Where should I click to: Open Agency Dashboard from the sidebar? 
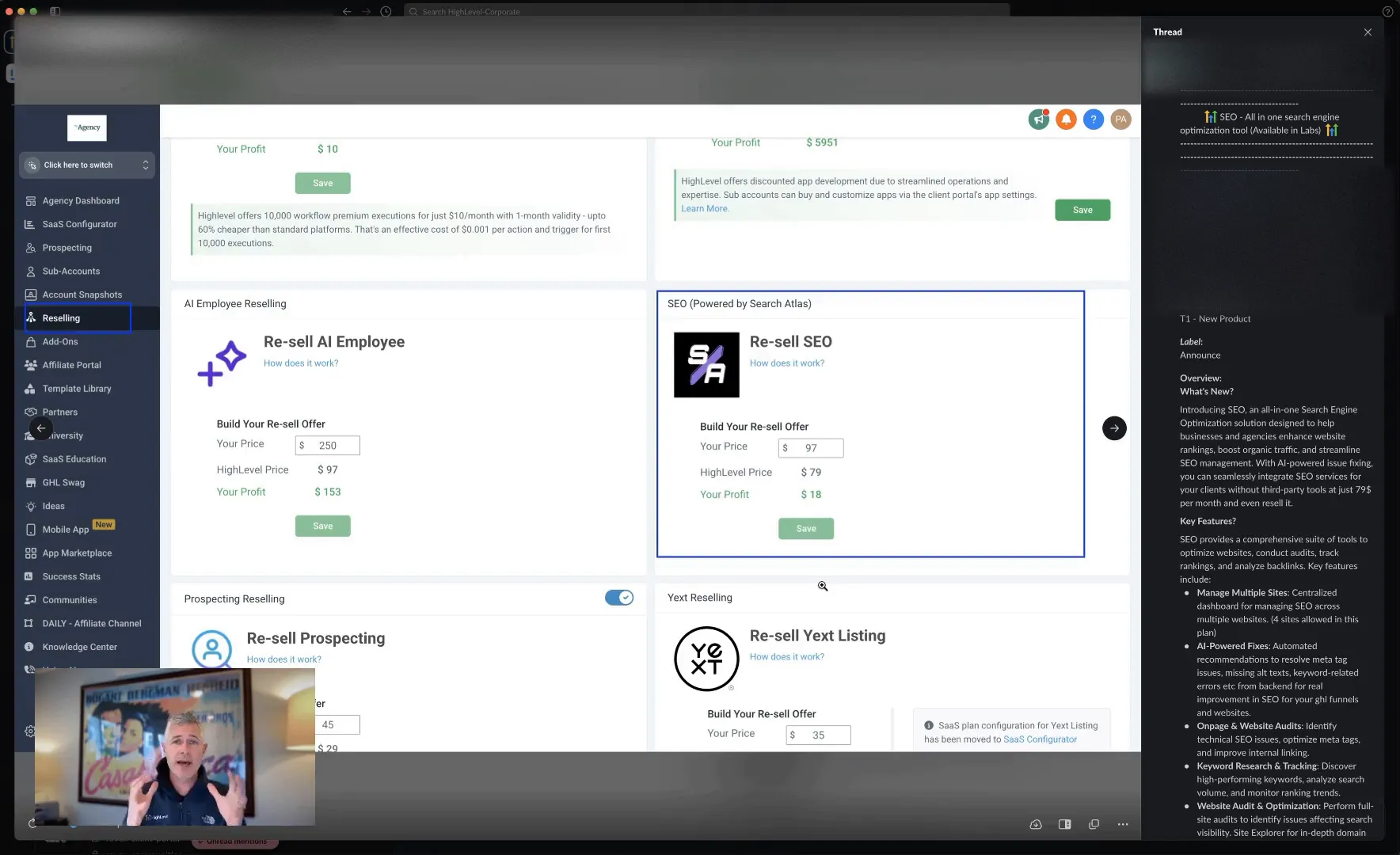point(81,200)
